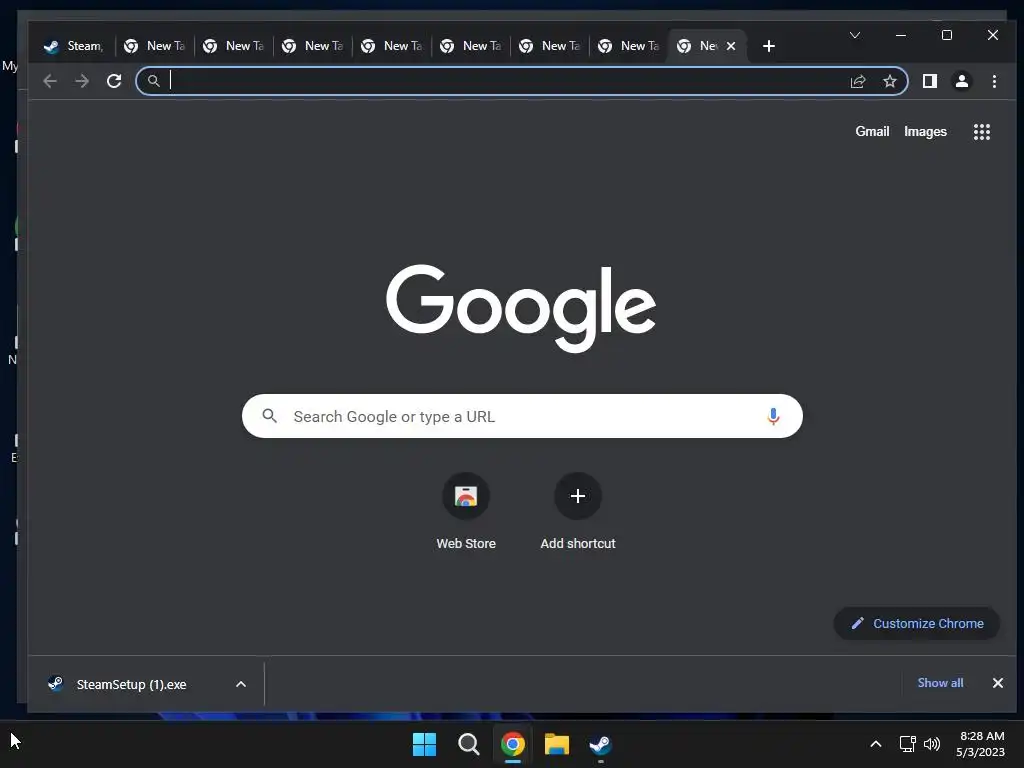Close the active New Tab
The width and height of the screenshot is (1024, 768).
click(731, 46)
